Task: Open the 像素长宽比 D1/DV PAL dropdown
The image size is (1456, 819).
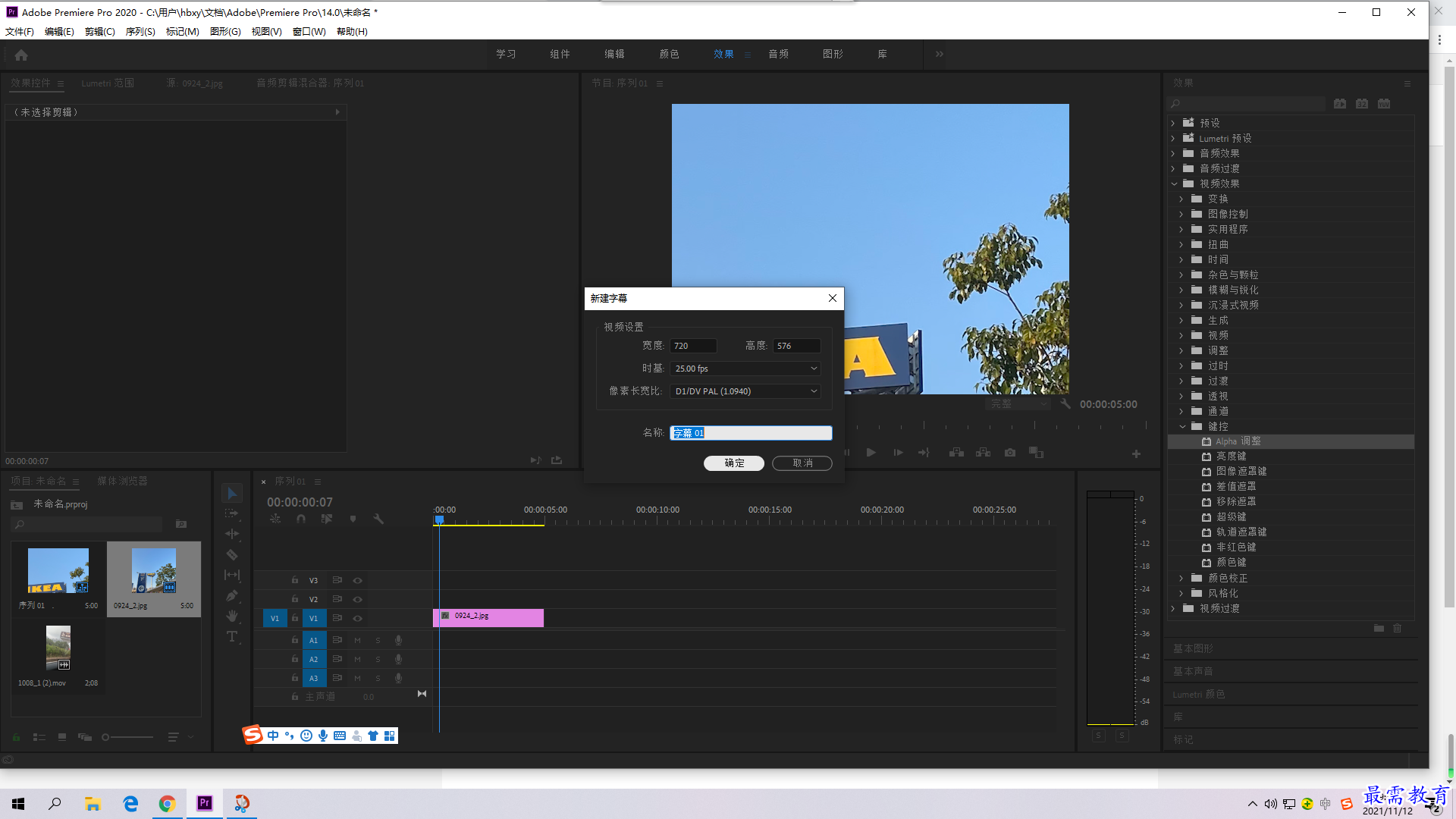Action: 745,391
